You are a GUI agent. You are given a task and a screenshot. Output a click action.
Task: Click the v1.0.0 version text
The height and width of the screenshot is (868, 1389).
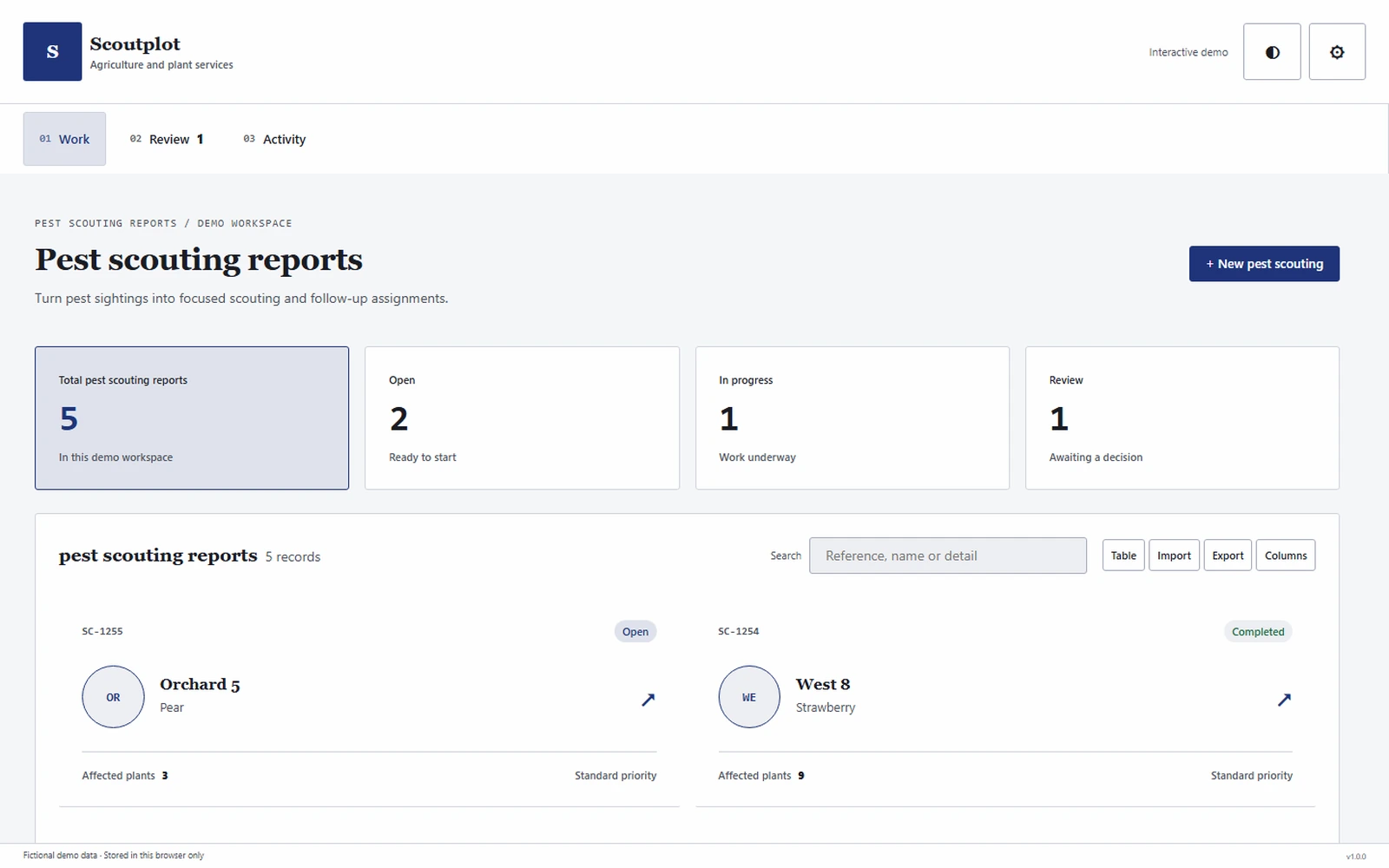pyautogui.click(x=1355, y=857)
